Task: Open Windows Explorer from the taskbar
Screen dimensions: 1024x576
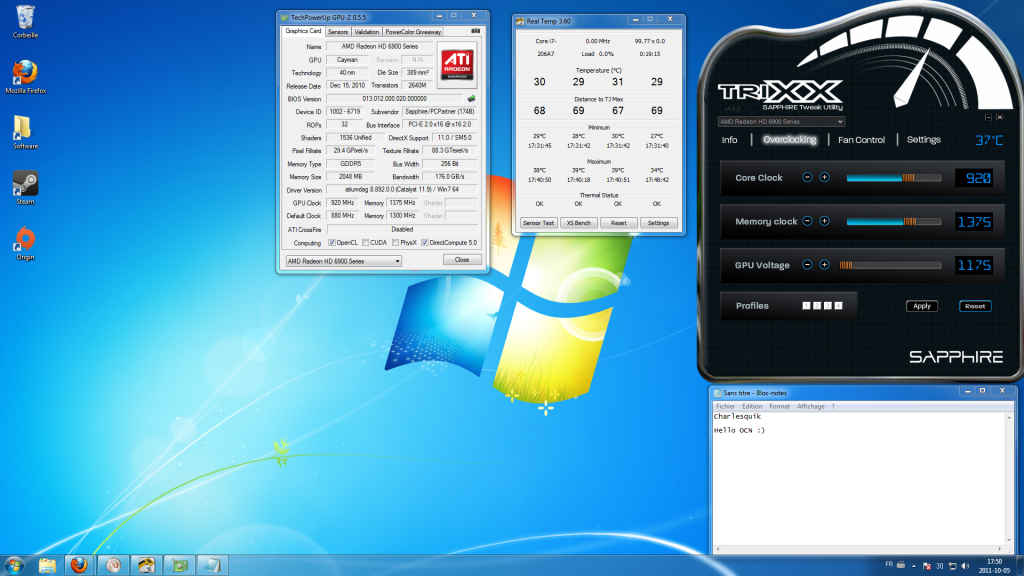Action: (47, 565)
